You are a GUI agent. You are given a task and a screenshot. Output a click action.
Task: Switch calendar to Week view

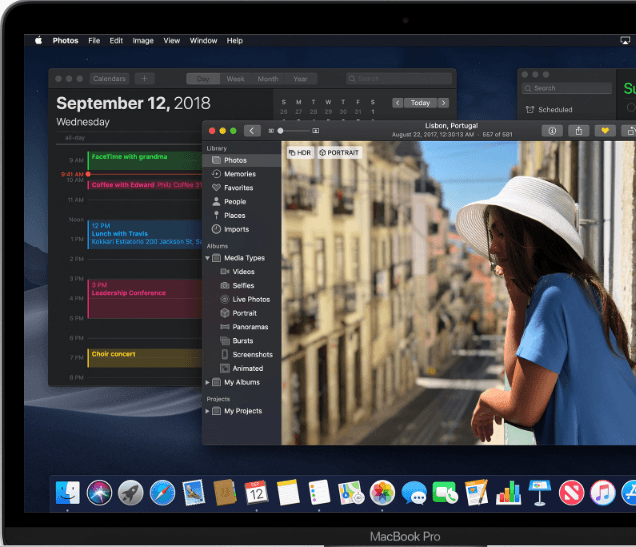coord(235,79)
